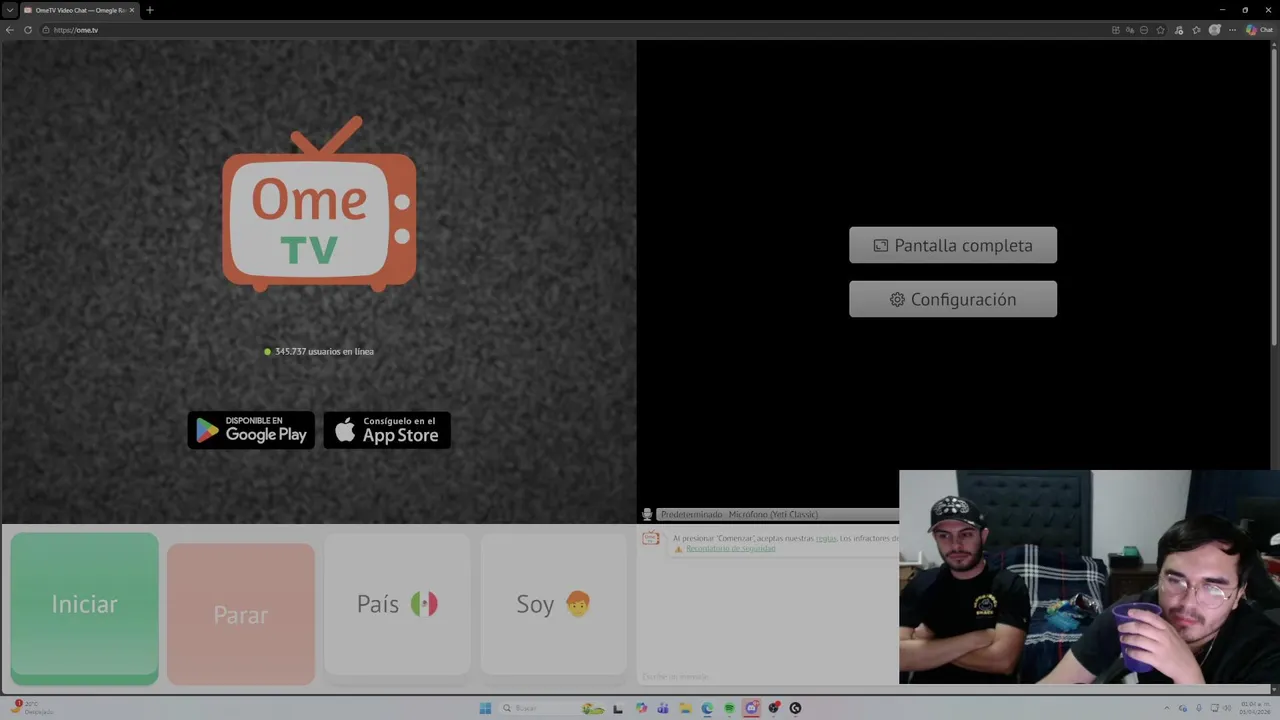Viewport: 1280px width, 720px height.
Task: Open the reglas link in chat
Action: click(826, 538)
